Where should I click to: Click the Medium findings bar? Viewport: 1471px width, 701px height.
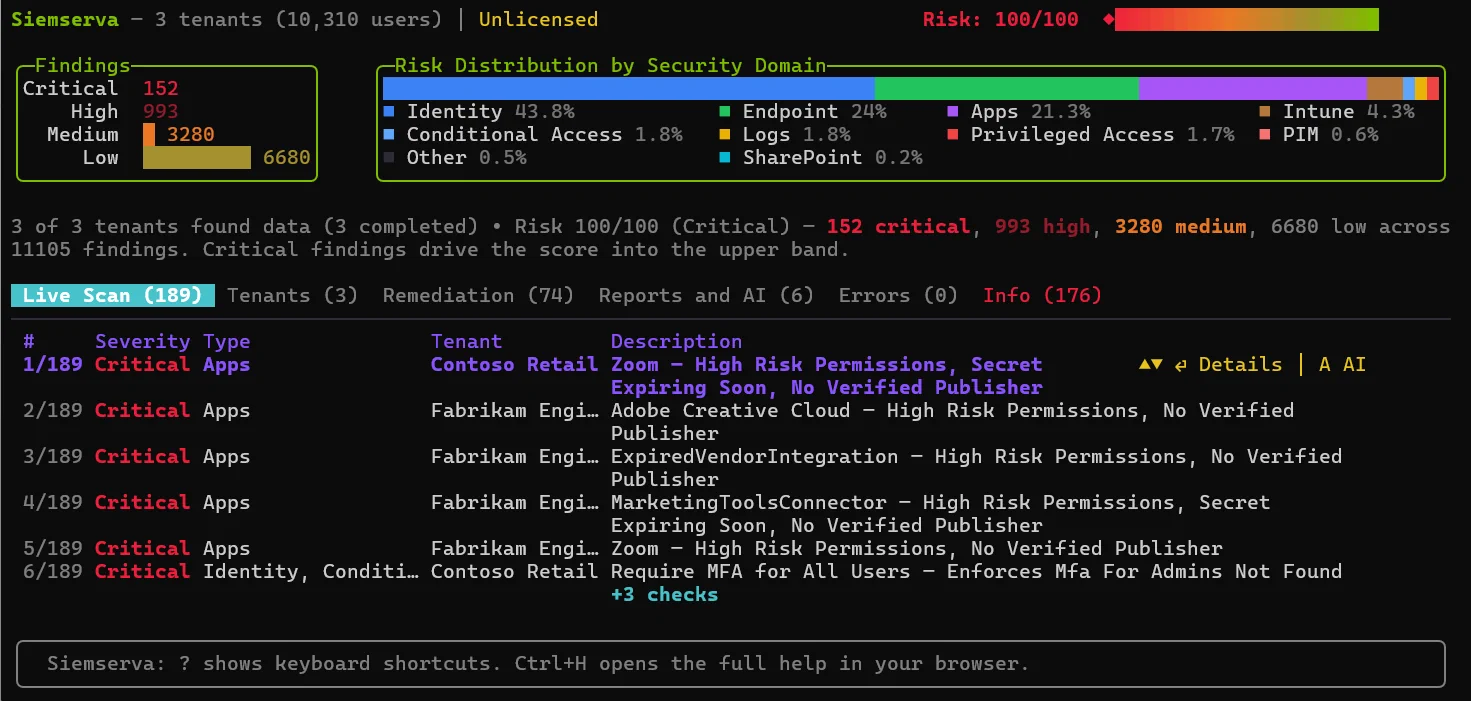point(149,134)
